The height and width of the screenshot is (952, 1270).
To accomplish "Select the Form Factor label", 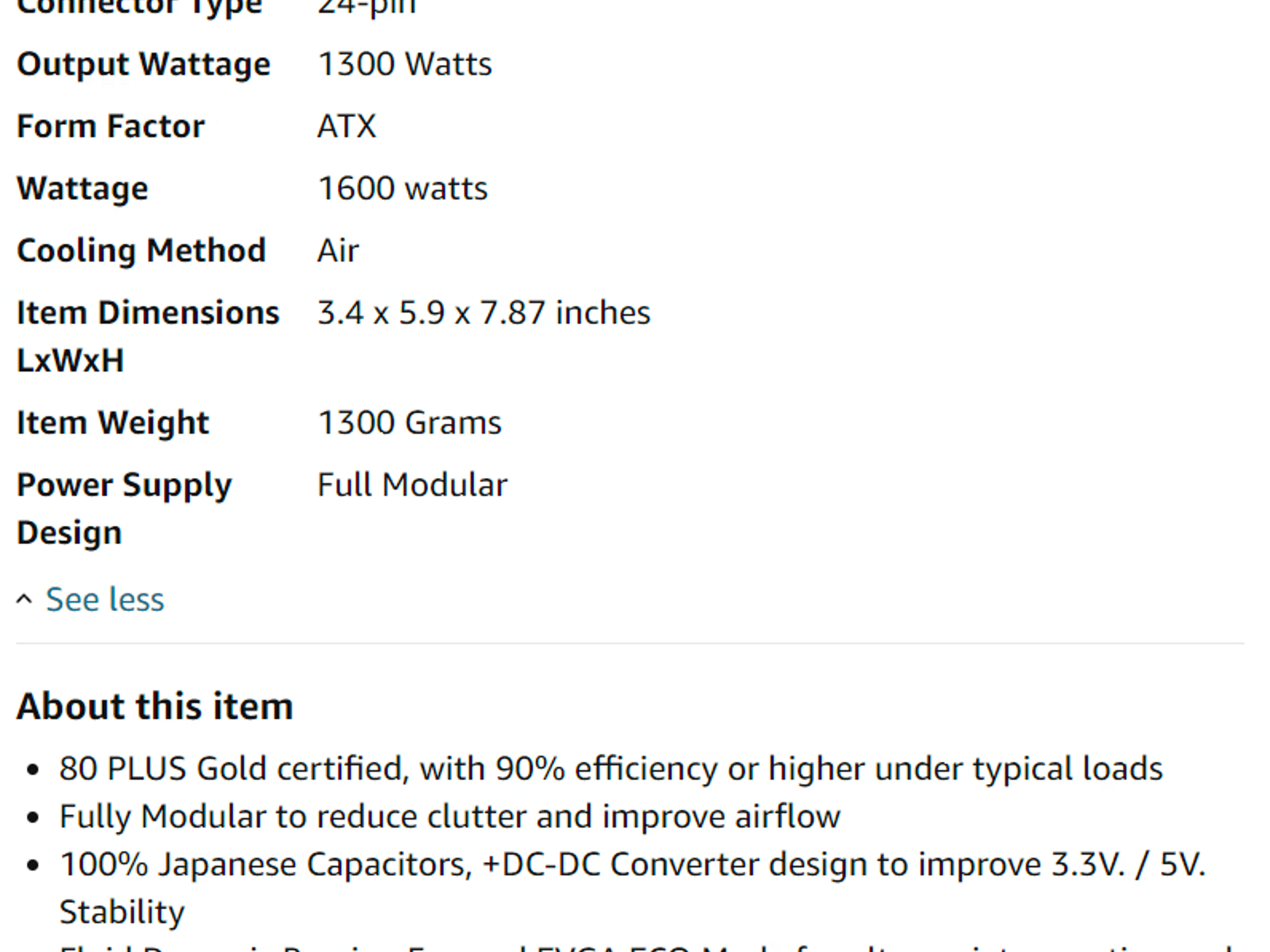I will [x=110, y=126].
